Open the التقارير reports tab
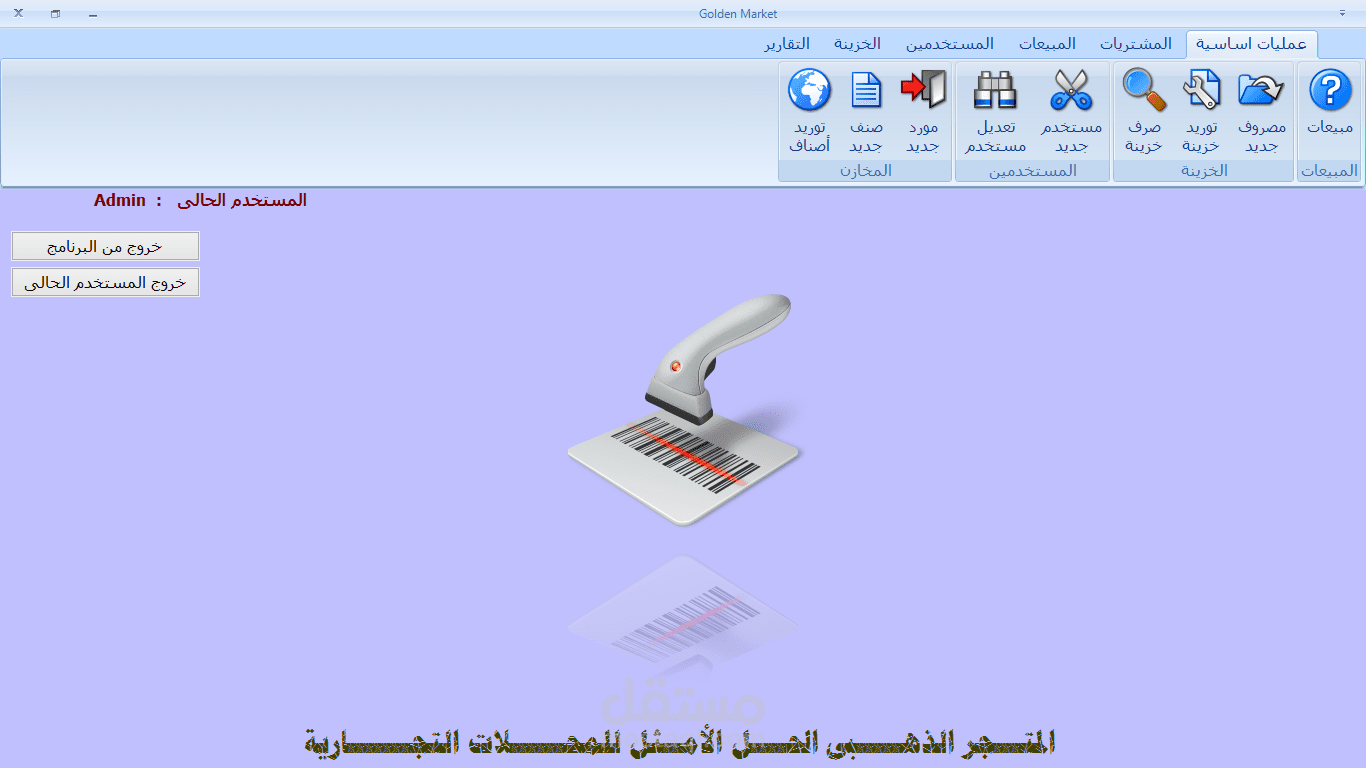This screenshot has width=1366, height=768. (x=787, y=44)
